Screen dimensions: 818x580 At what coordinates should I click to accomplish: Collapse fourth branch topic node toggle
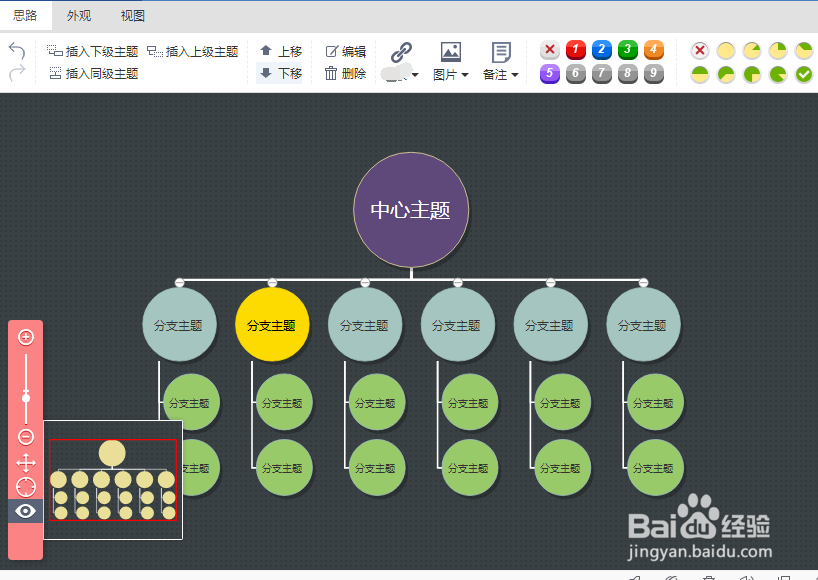pos(458,282)
